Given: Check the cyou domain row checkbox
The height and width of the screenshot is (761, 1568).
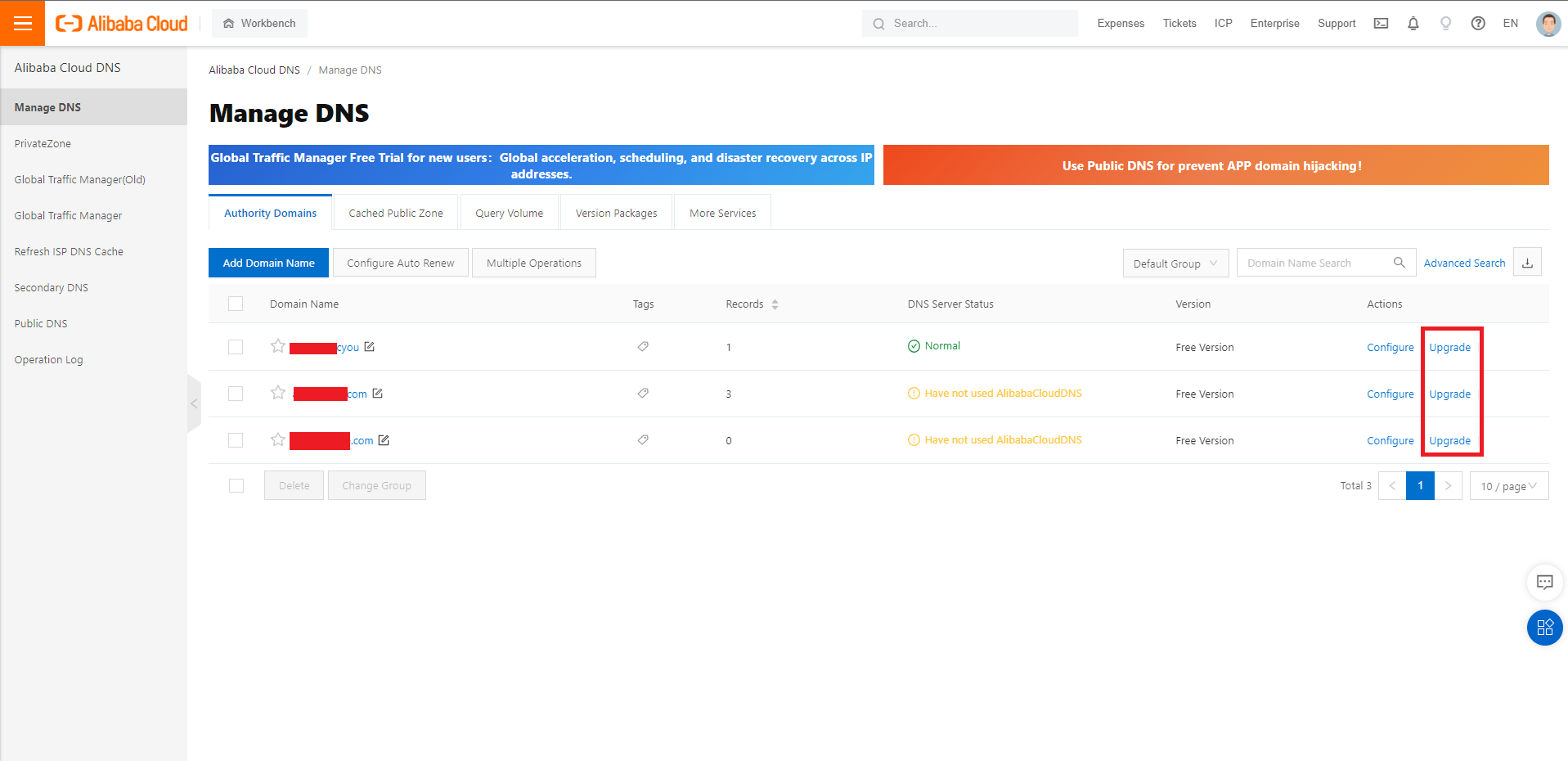Looking at the screenshot, I should 236,347.
